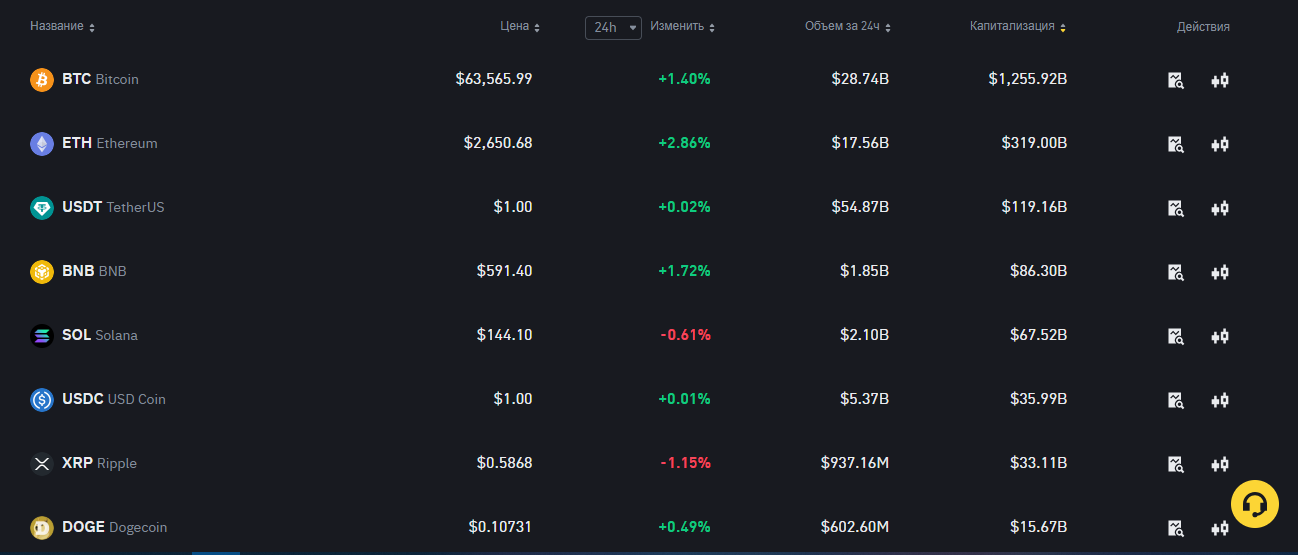Sort table by Капитализация column

point(1018,27)
